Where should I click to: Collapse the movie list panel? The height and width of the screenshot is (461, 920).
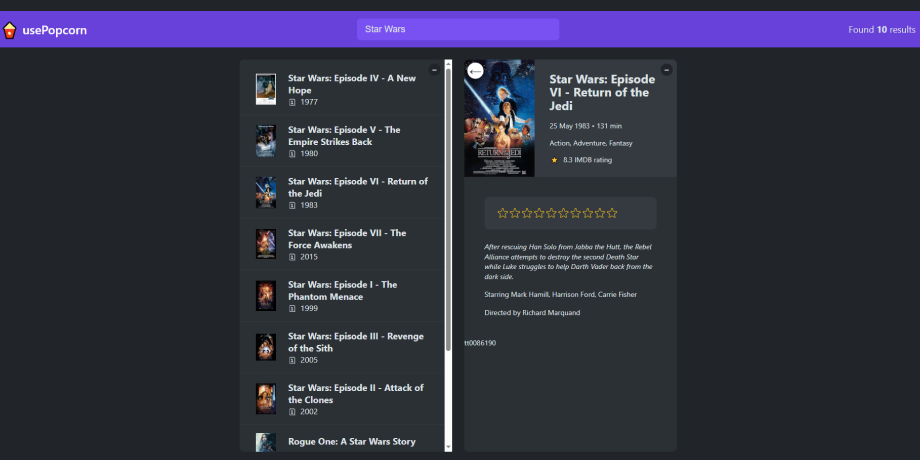click(x=434, y=70)
